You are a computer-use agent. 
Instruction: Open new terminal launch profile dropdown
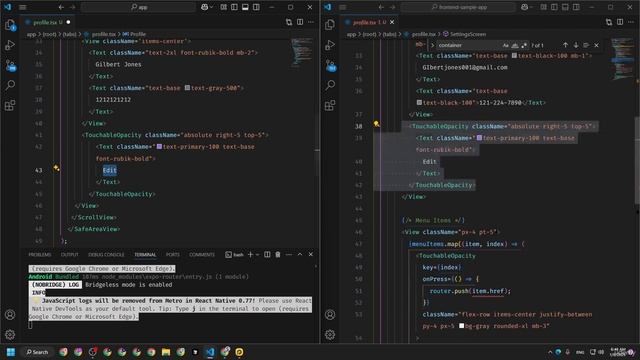tap(258, 255)
